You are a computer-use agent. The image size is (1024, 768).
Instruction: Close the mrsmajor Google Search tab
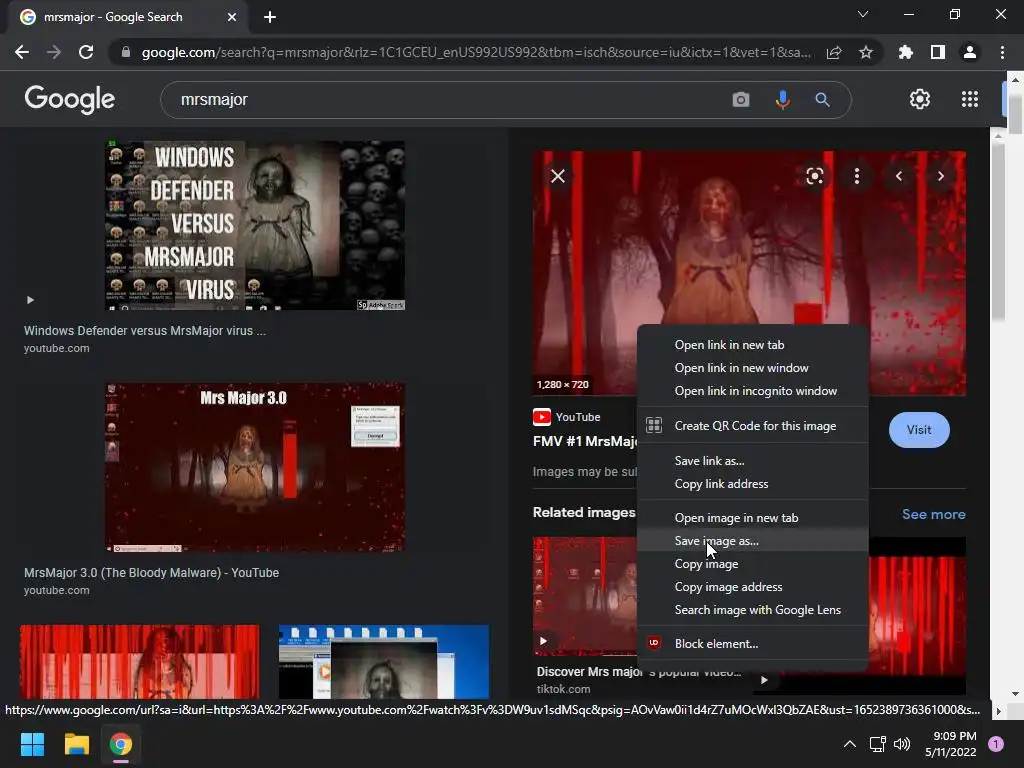232,17
